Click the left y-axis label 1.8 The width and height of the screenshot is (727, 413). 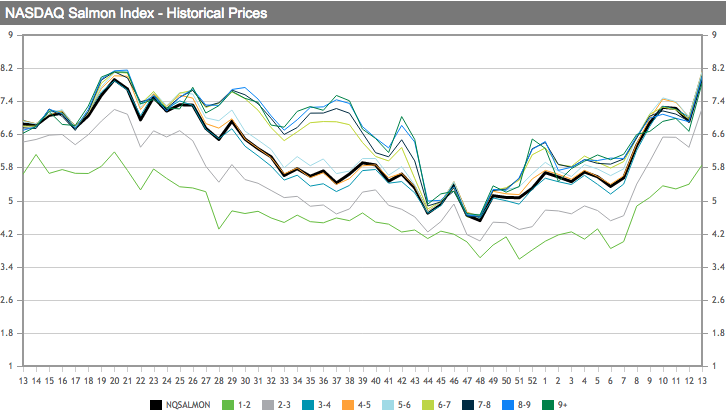(7, 333)
